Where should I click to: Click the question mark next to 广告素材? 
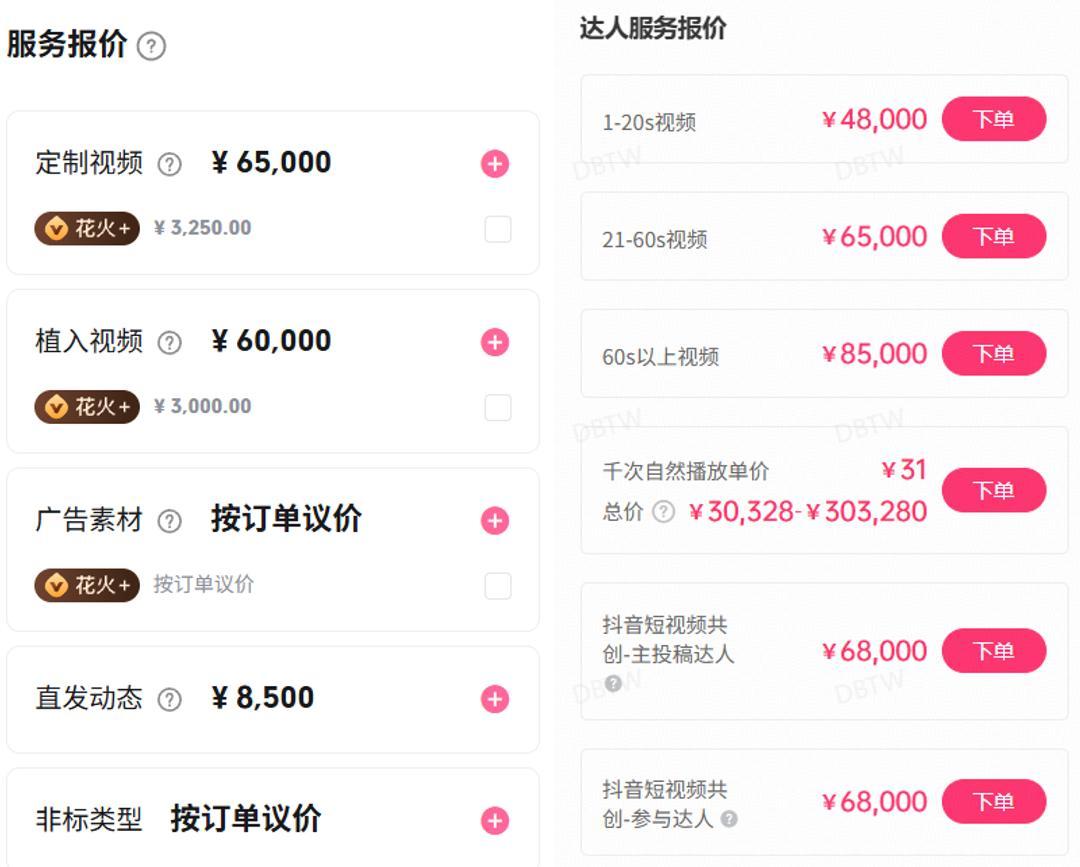click(170, 521)
